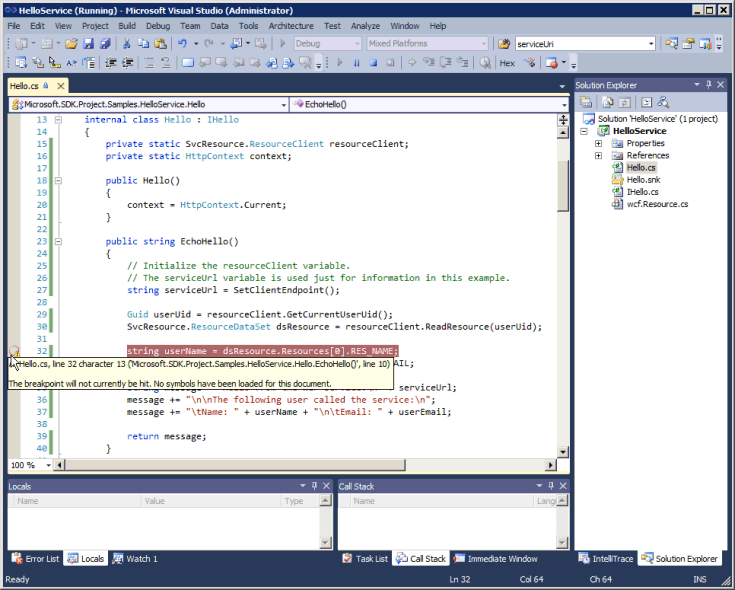The image size is (735, 590).
Task: Stop debugging with the blue square icon
Action: pyautogui.click(x=374, y=63)
